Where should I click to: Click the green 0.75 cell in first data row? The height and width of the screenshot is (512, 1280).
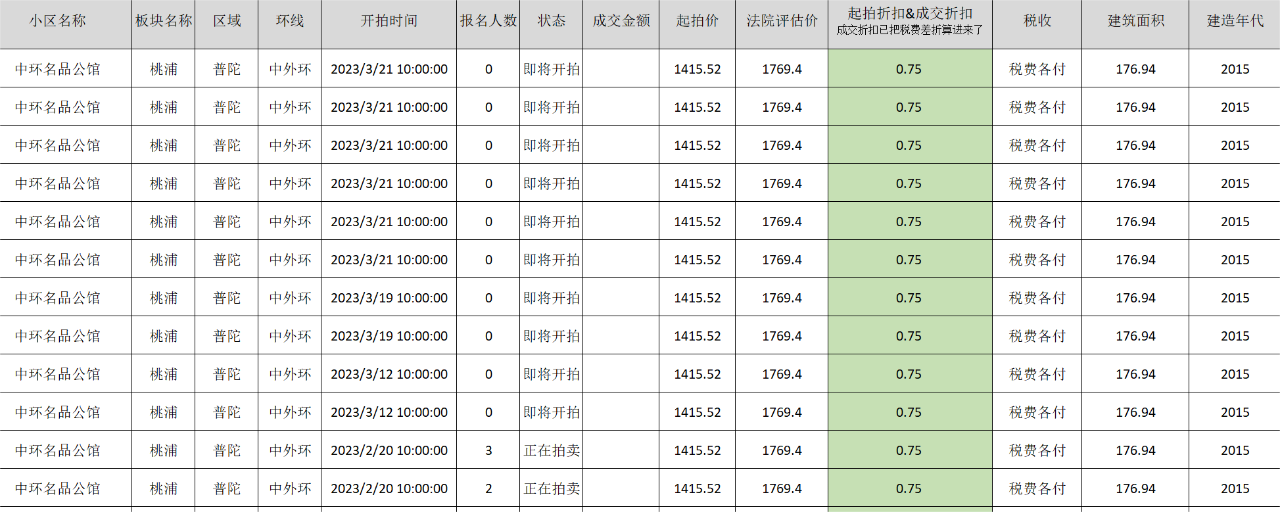[909, 69]
